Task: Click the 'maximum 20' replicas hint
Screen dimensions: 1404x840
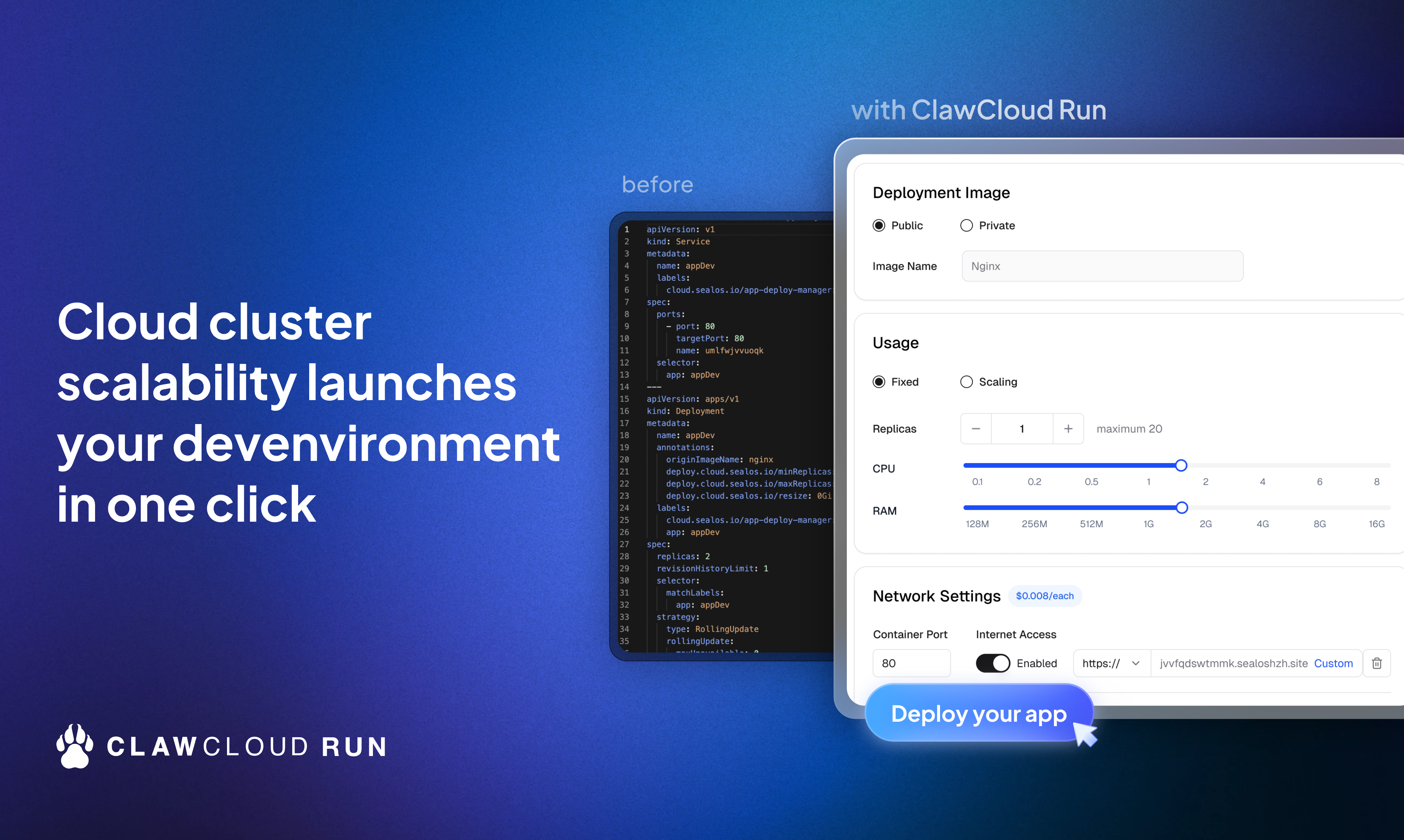Action: pos(1129,429)
